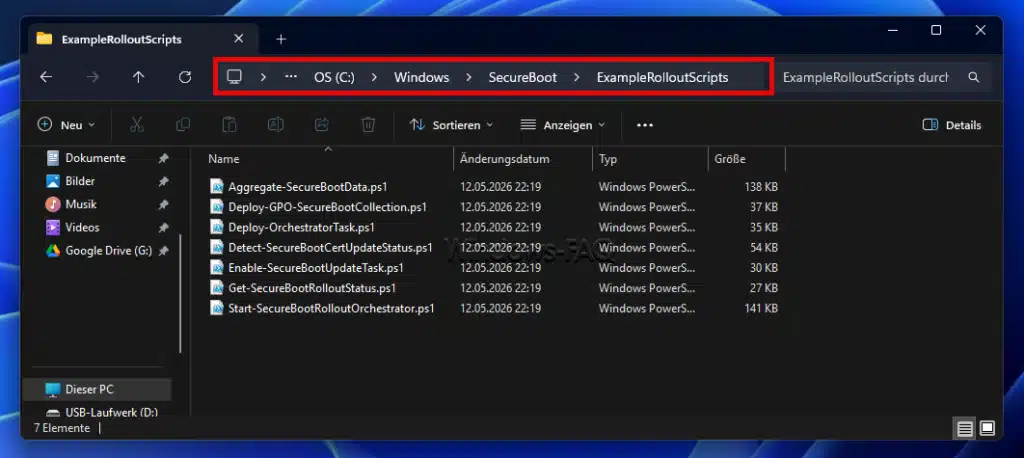Click the Copy icon in toolbar
The width and height of the screenshot is (1024, 458).
tap(183, 125)
